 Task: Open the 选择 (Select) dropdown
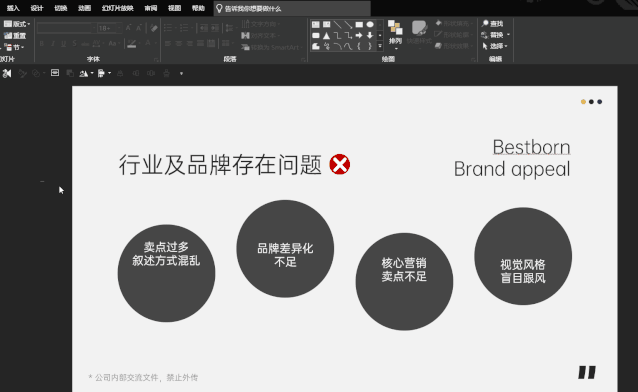(x=494, y=46)
